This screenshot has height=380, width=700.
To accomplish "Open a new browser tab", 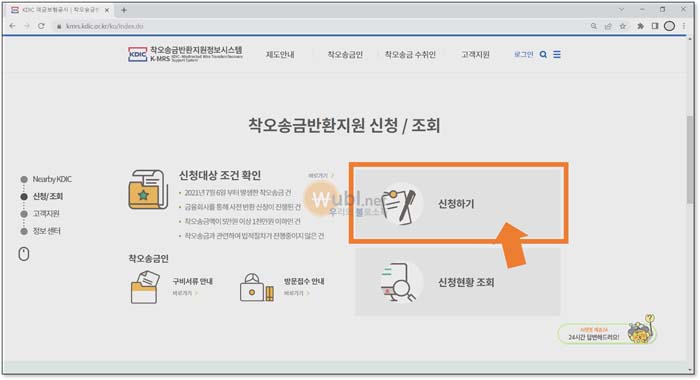I will 124,10.
